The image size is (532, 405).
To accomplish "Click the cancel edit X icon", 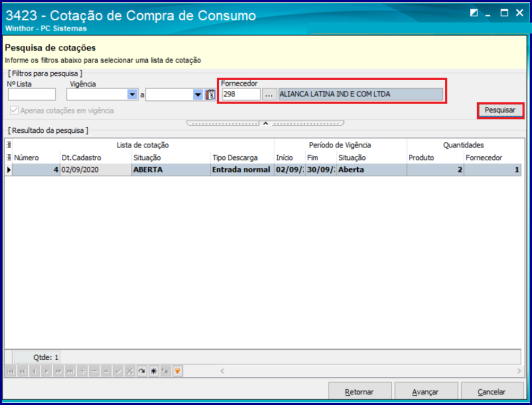I will click(x=130, y=371).
